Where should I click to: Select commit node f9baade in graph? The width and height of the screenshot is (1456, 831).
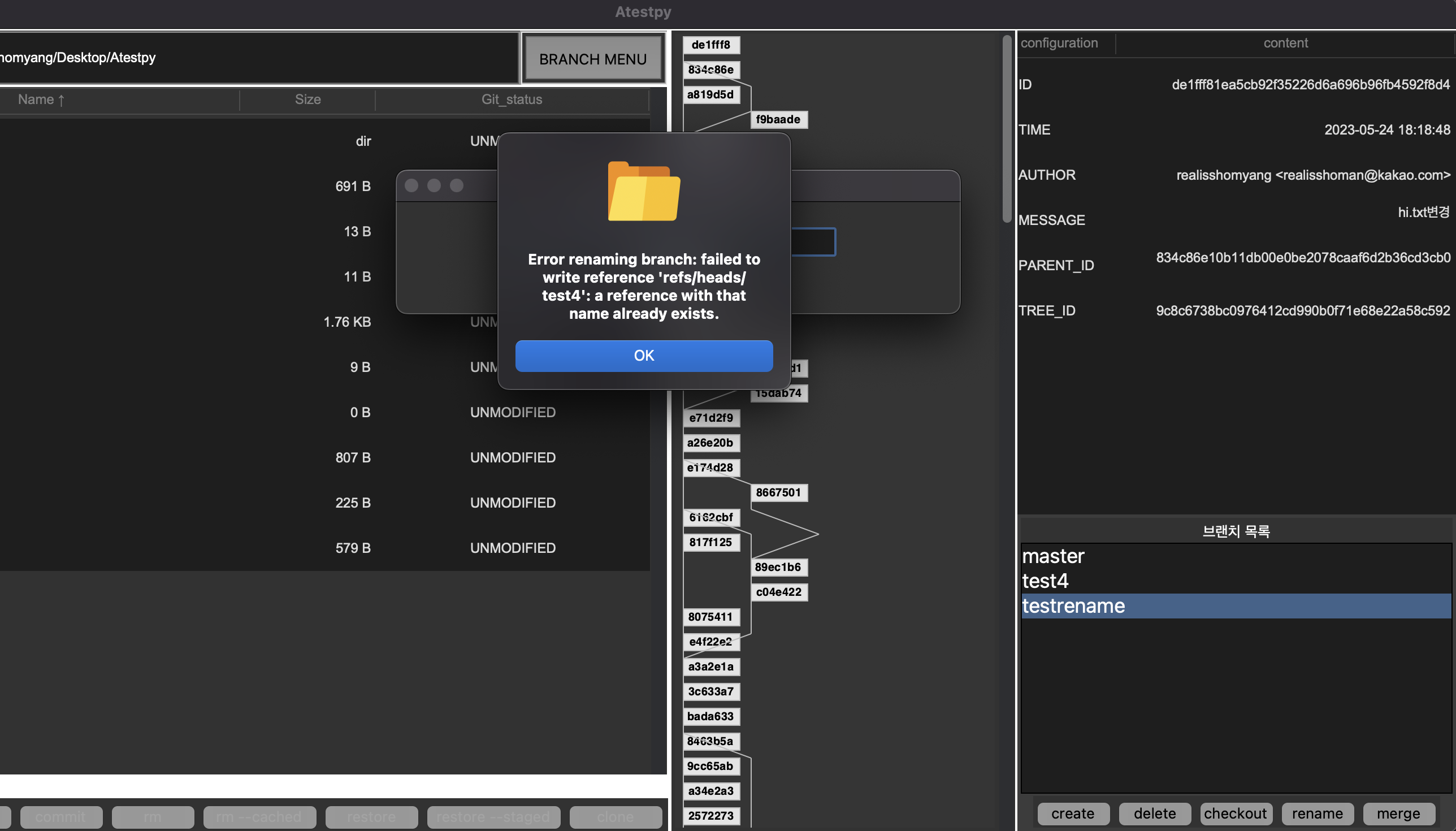click(x=778, y=119)
